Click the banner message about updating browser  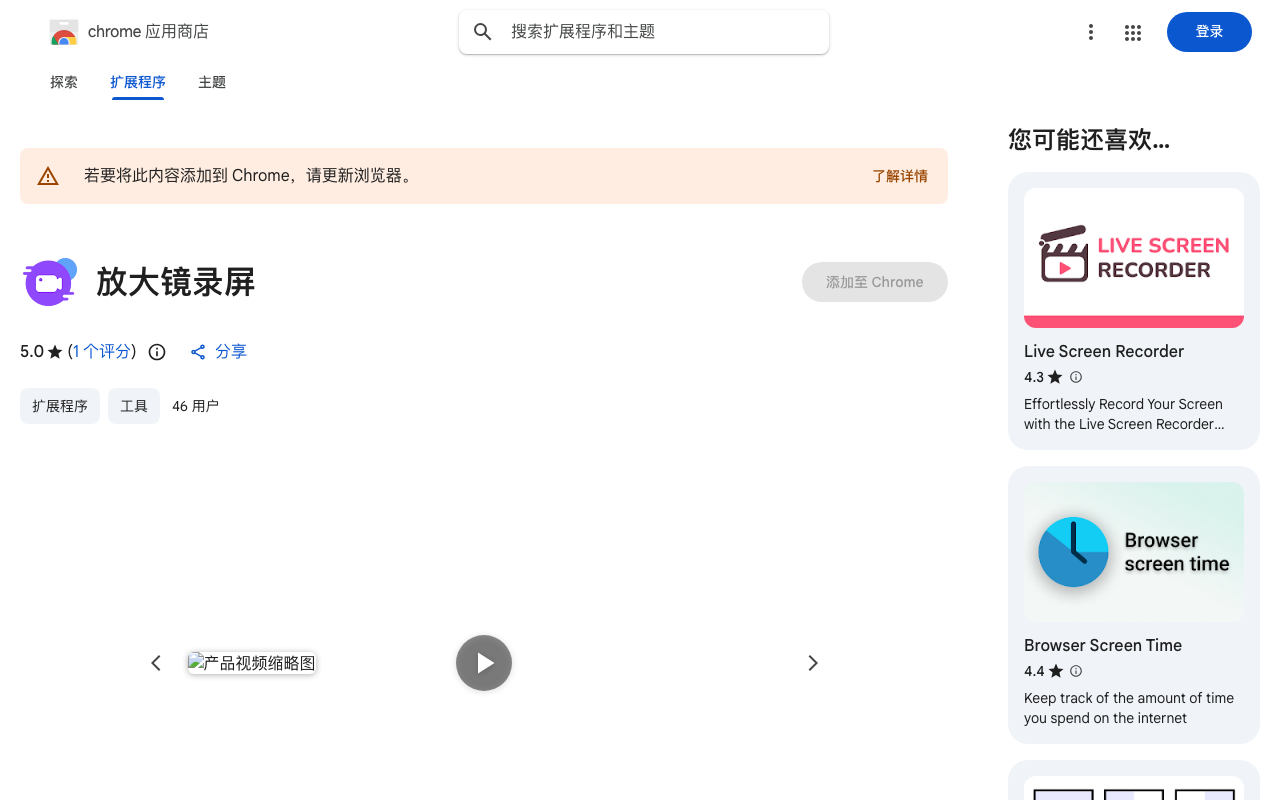point(250,176)
